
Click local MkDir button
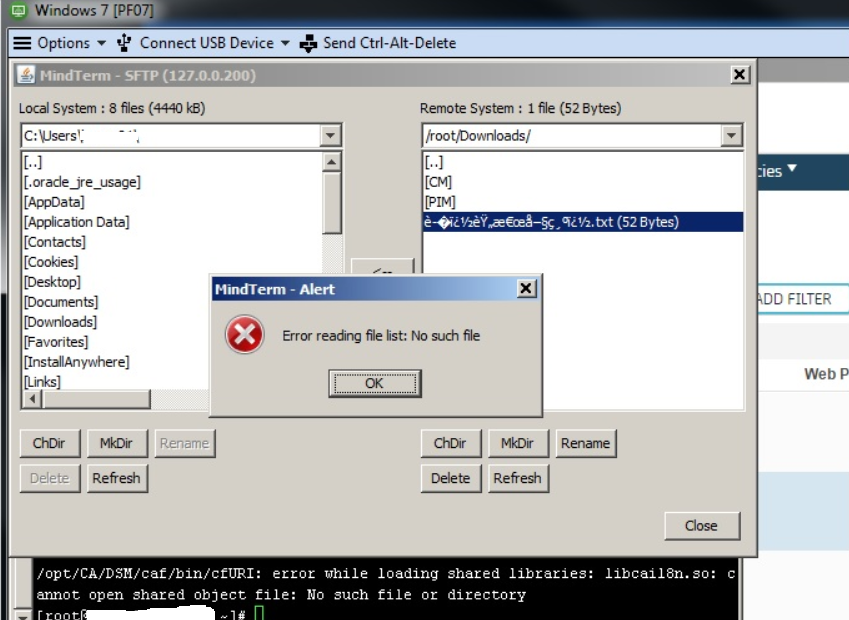[116, 443]
